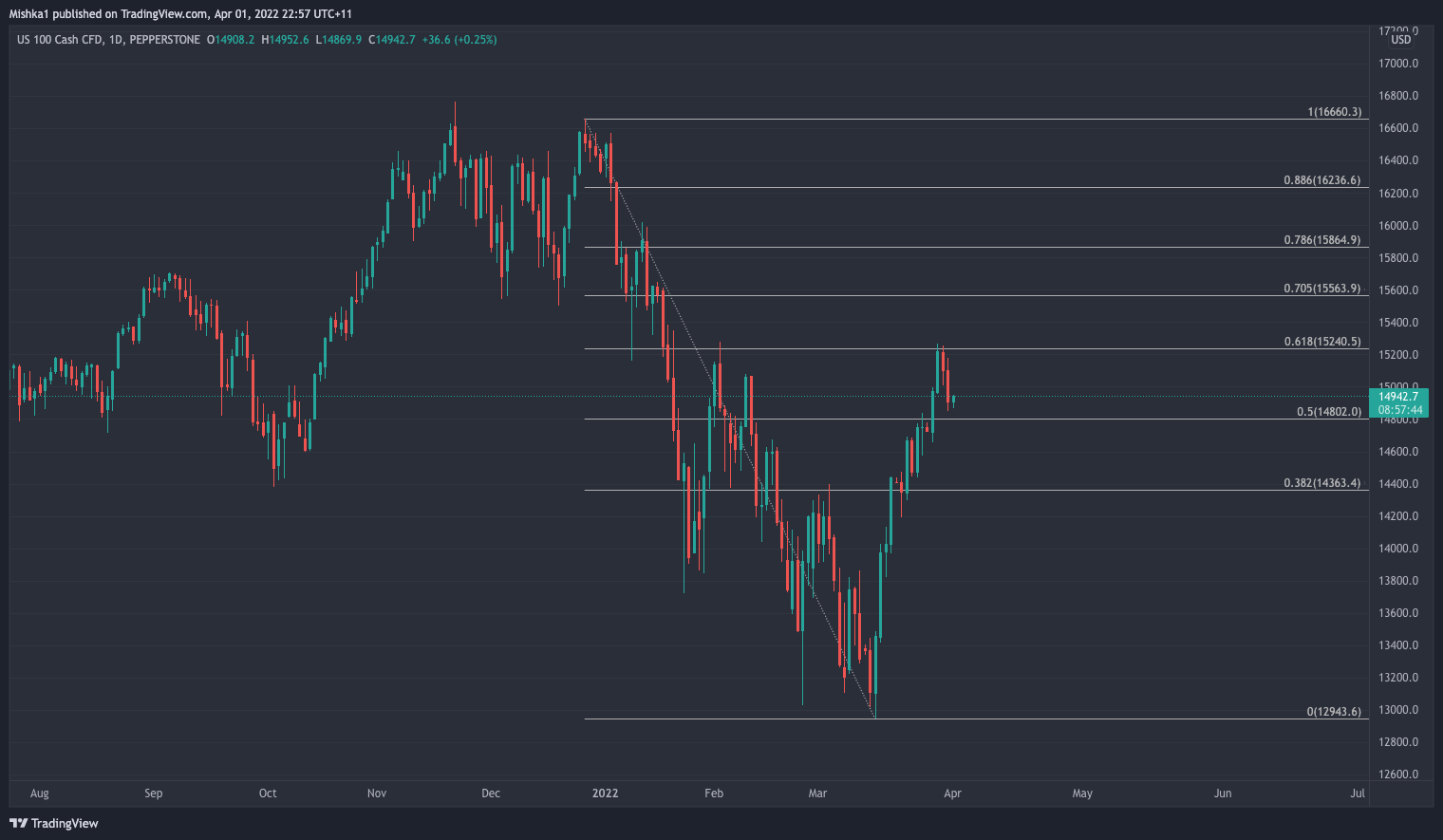Viewport: 1443px width, 840px height.
Task: Click the 13000.0 price axis label
Action: (x=1398, y=710)
